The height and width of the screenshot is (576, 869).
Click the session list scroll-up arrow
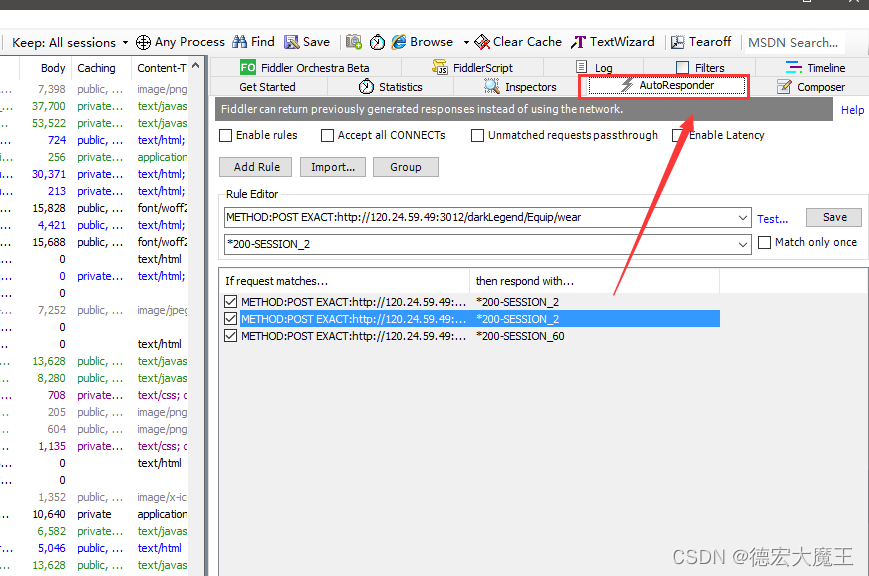[195, 65]
